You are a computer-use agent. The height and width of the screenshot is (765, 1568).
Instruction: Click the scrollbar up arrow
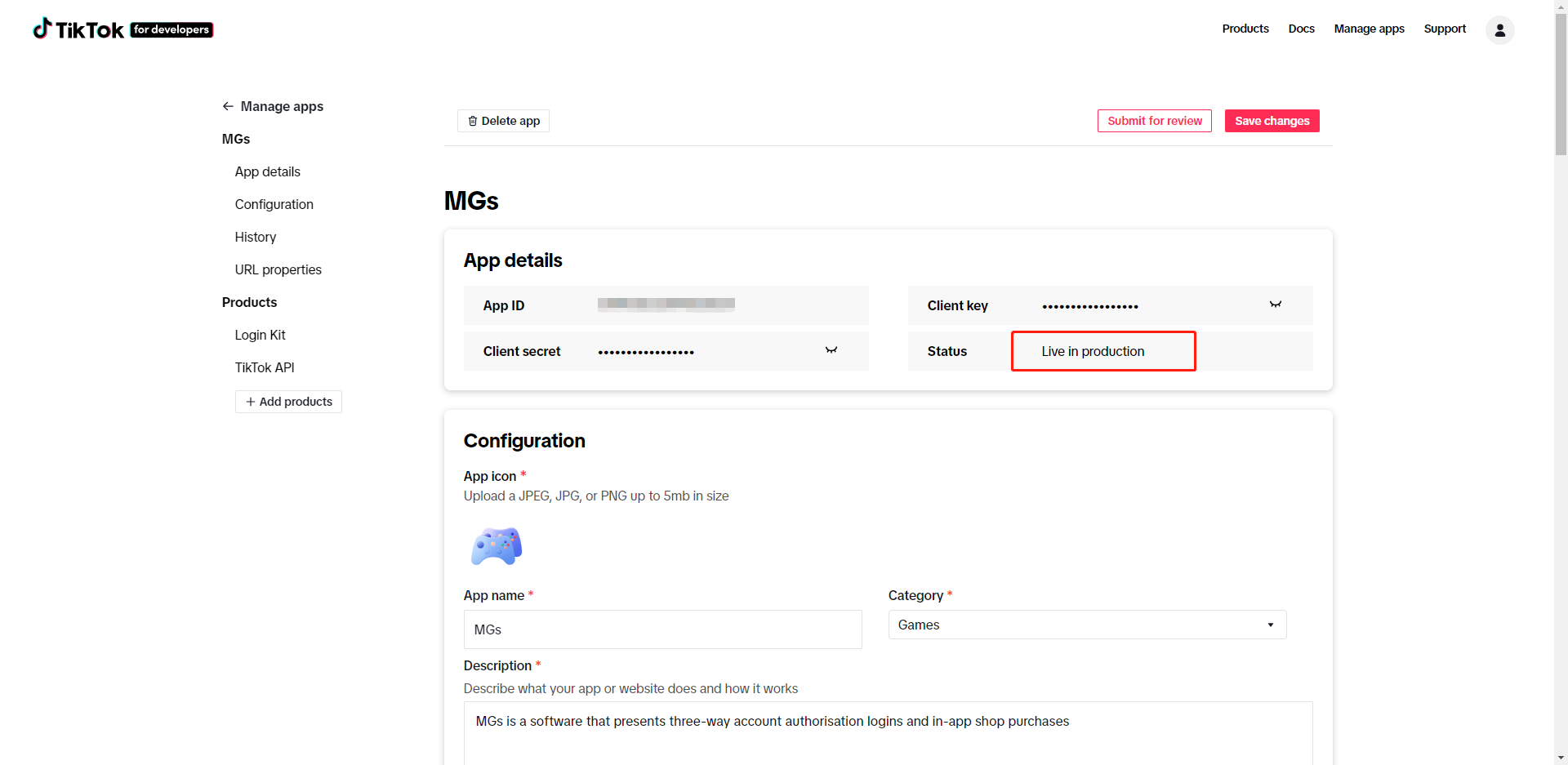[x=1561, y=7]
